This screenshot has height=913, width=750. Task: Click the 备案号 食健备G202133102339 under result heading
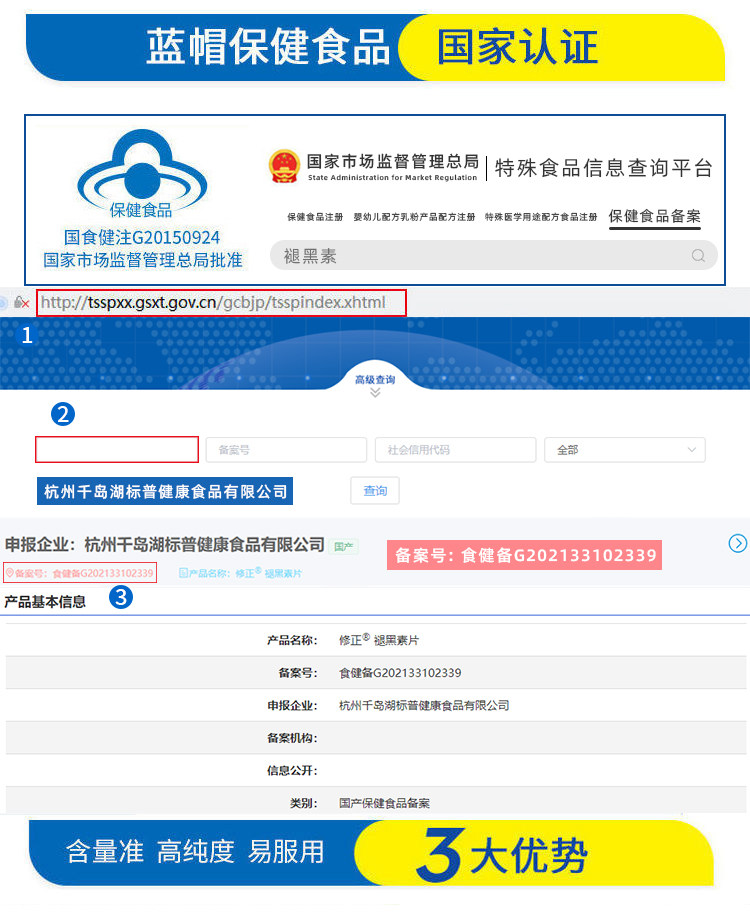click(80, 573)
